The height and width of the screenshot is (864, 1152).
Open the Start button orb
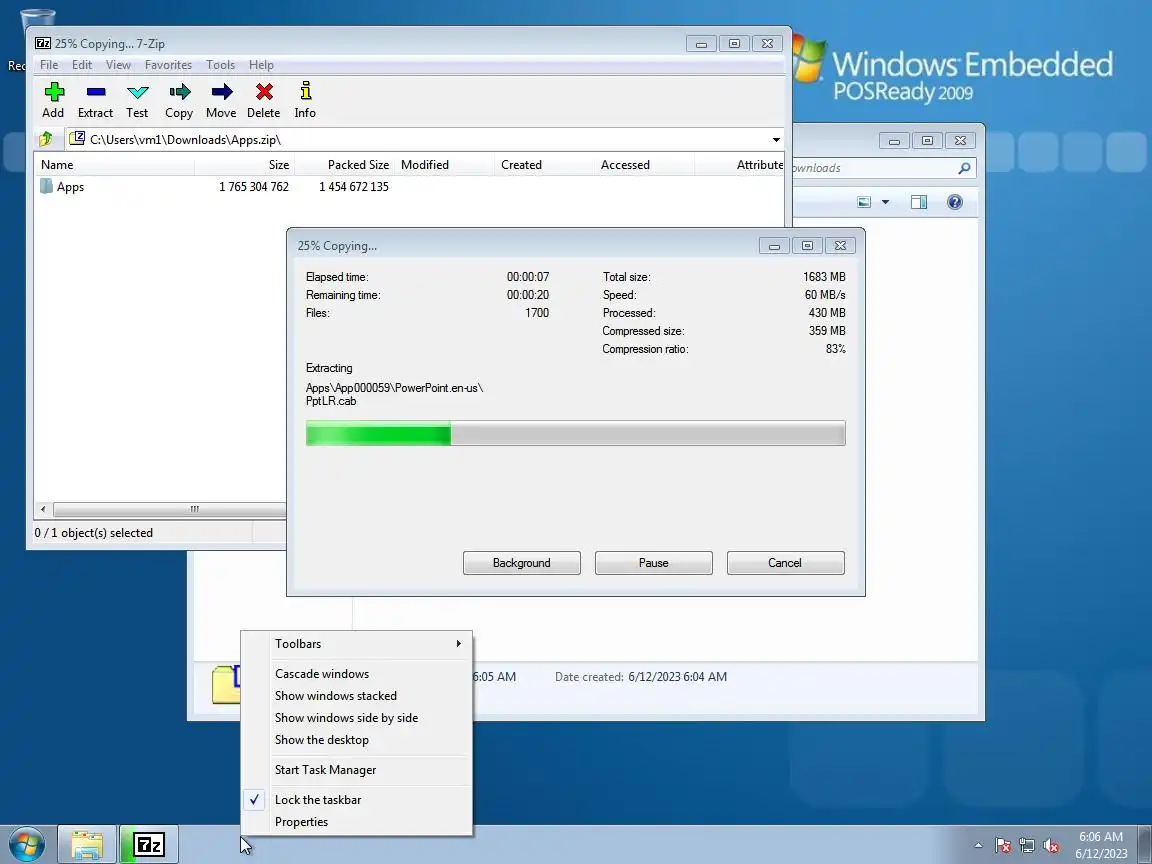pos(27,845)
